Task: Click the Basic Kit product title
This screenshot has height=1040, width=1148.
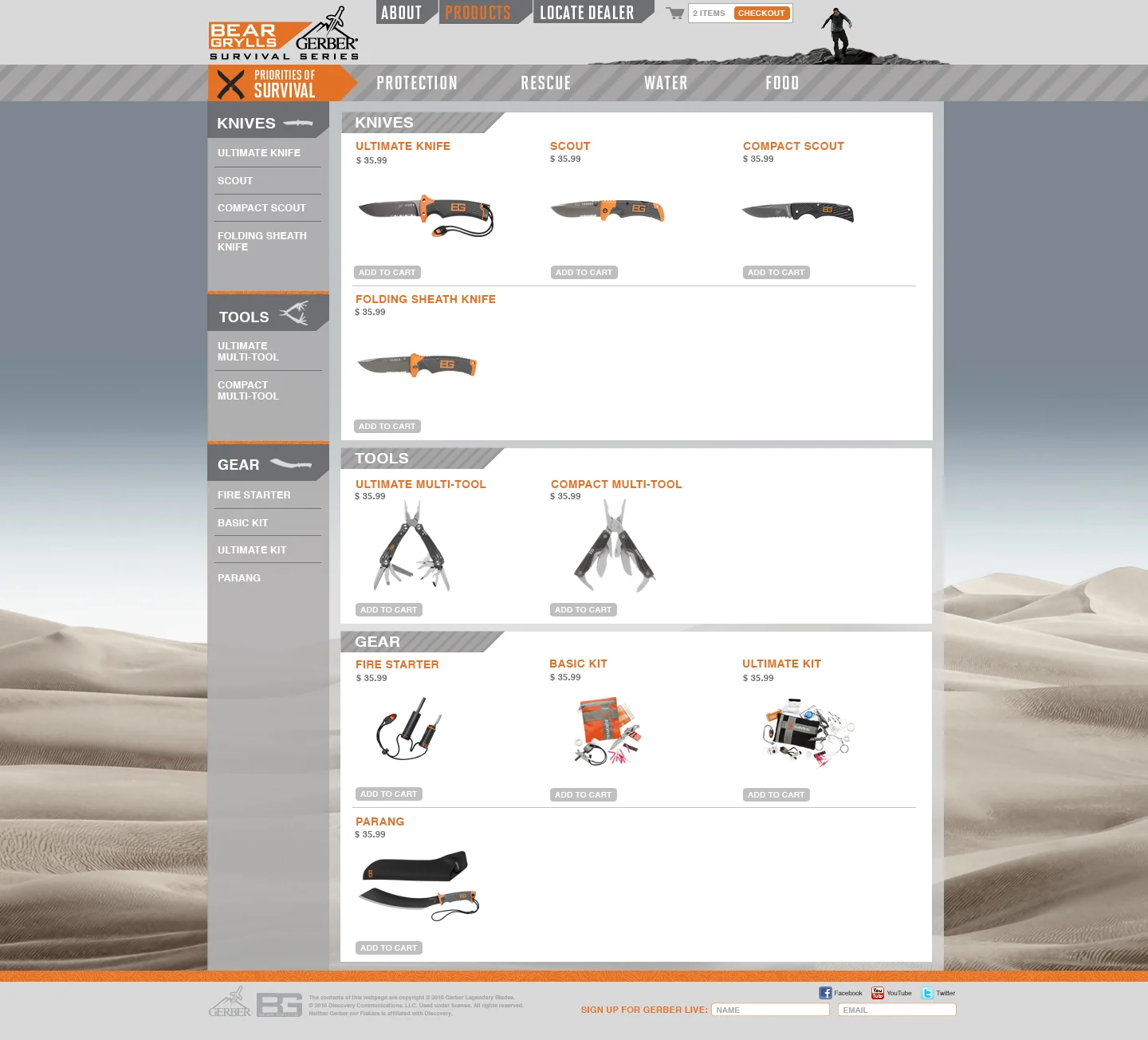Action: click(x=579, y=664)
